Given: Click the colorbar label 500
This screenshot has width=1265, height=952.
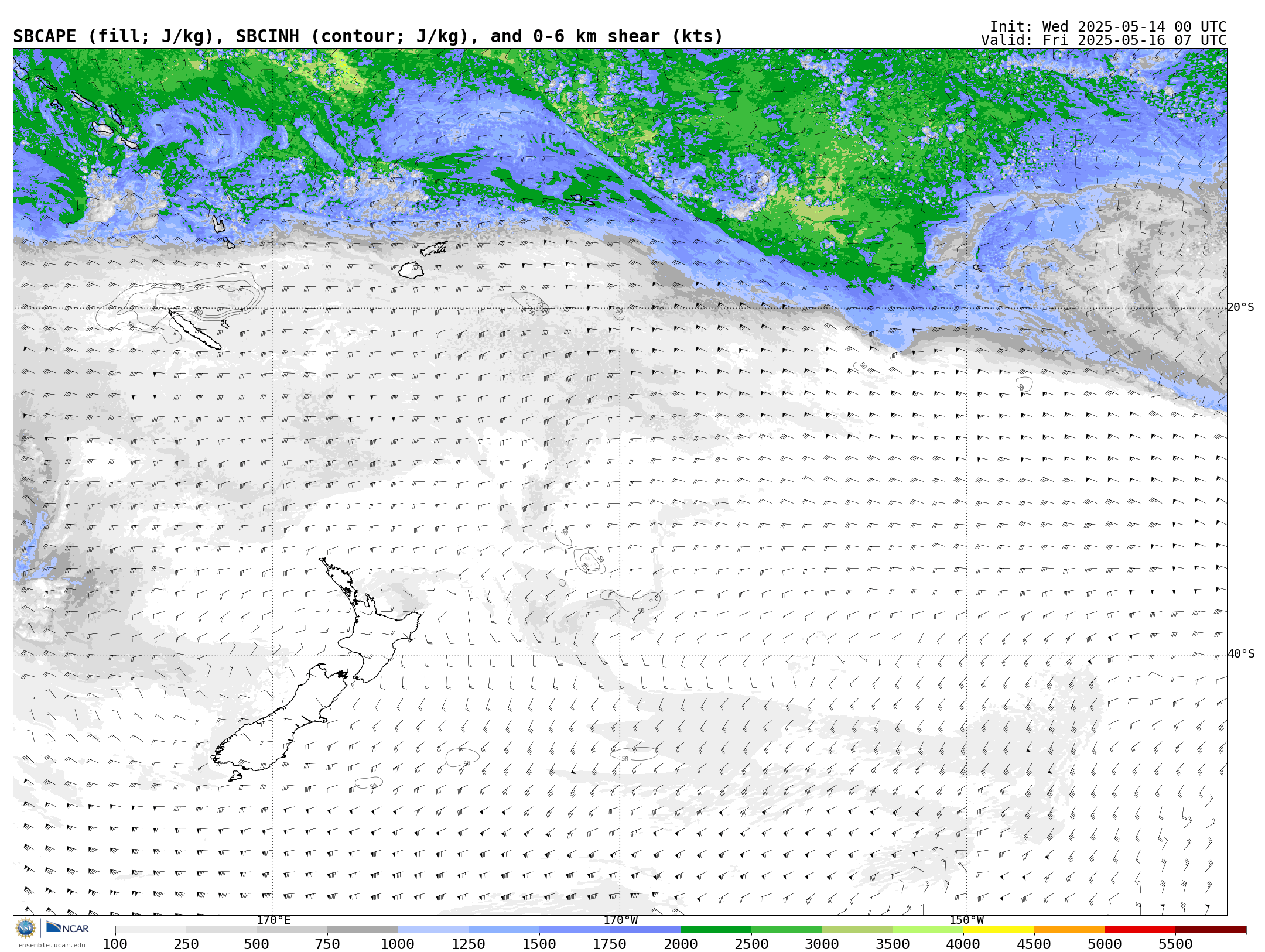Looking at the screenshot, I should [257, 944].
